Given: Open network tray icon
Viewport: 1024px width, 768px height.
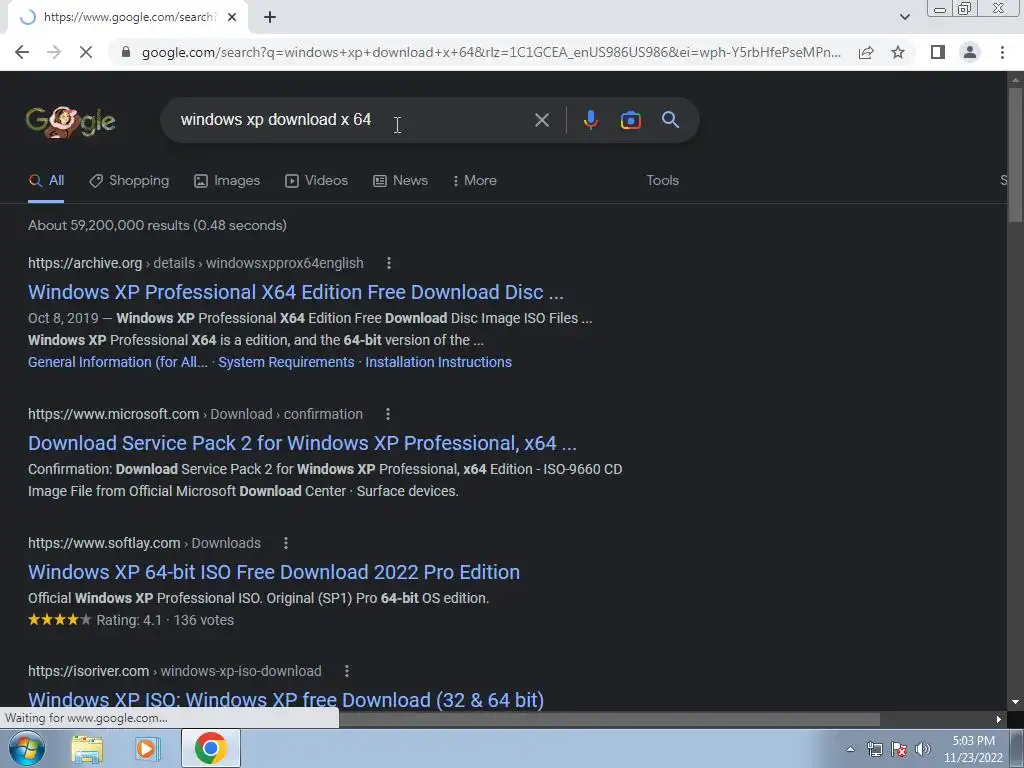Looking at the screenshot, I should (874, 749).
